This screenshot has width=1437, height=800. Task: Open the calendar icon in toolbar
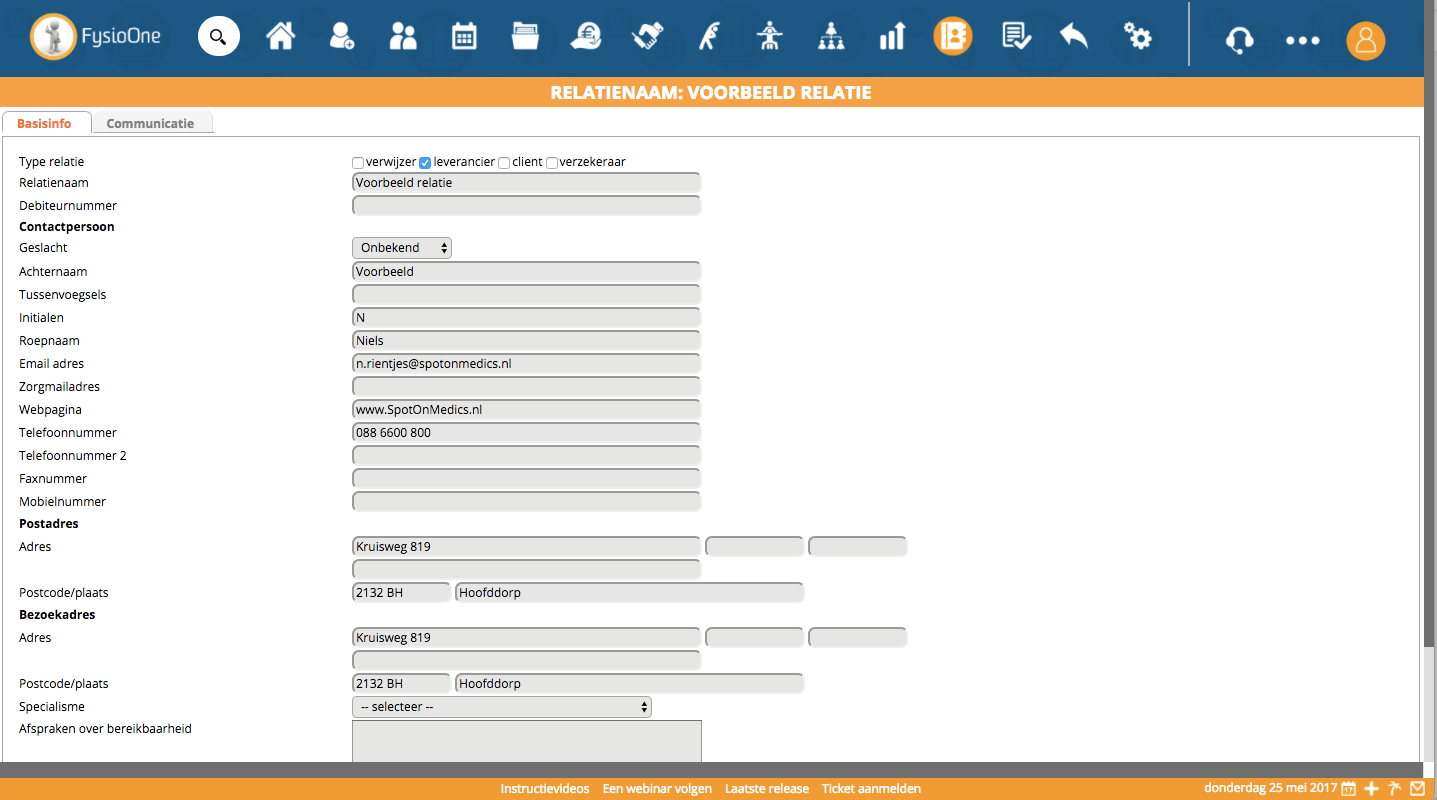(x=464, y=38)
